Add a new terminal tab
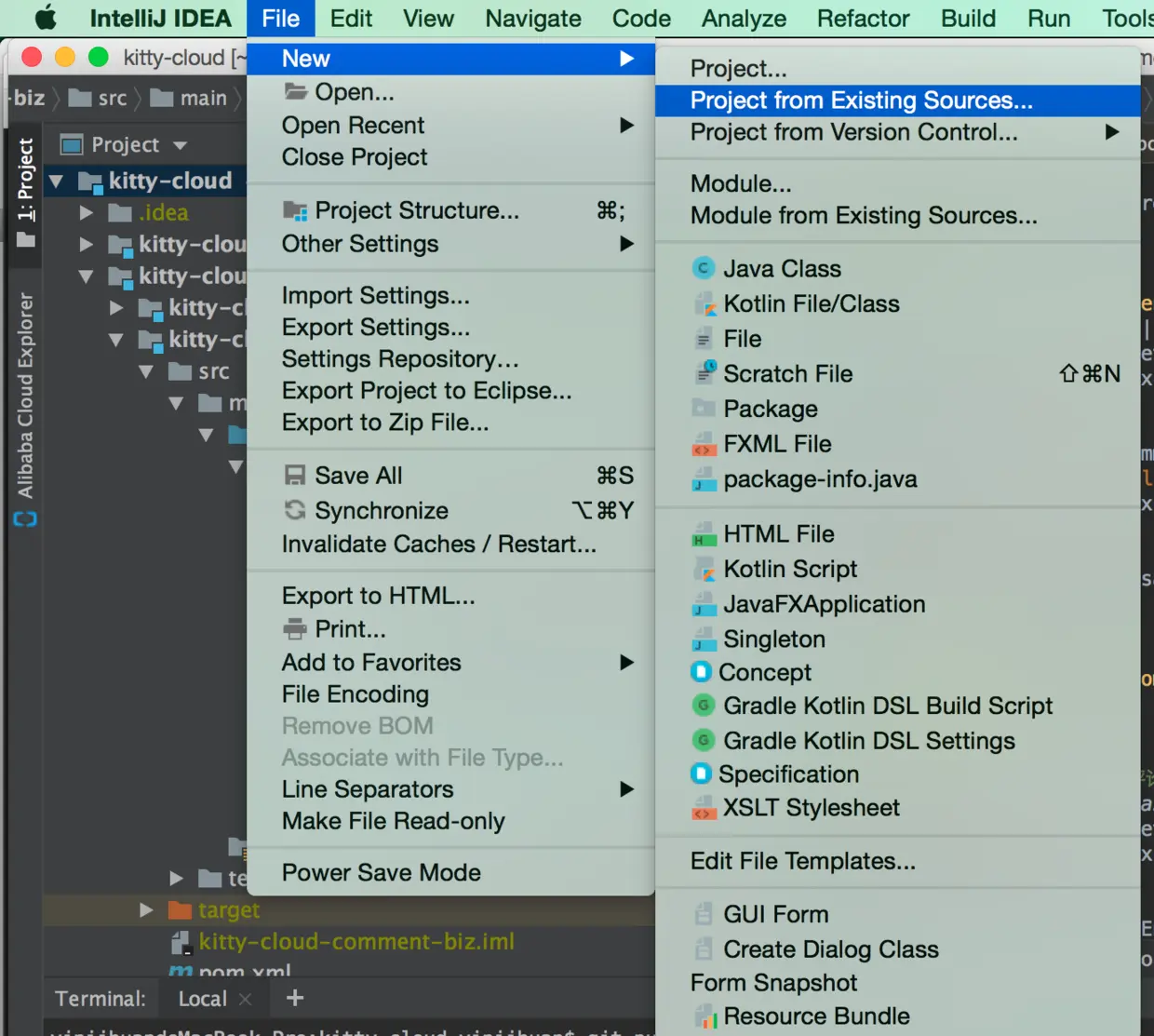Viewport: 1154px width, 1036px height. 295,998
